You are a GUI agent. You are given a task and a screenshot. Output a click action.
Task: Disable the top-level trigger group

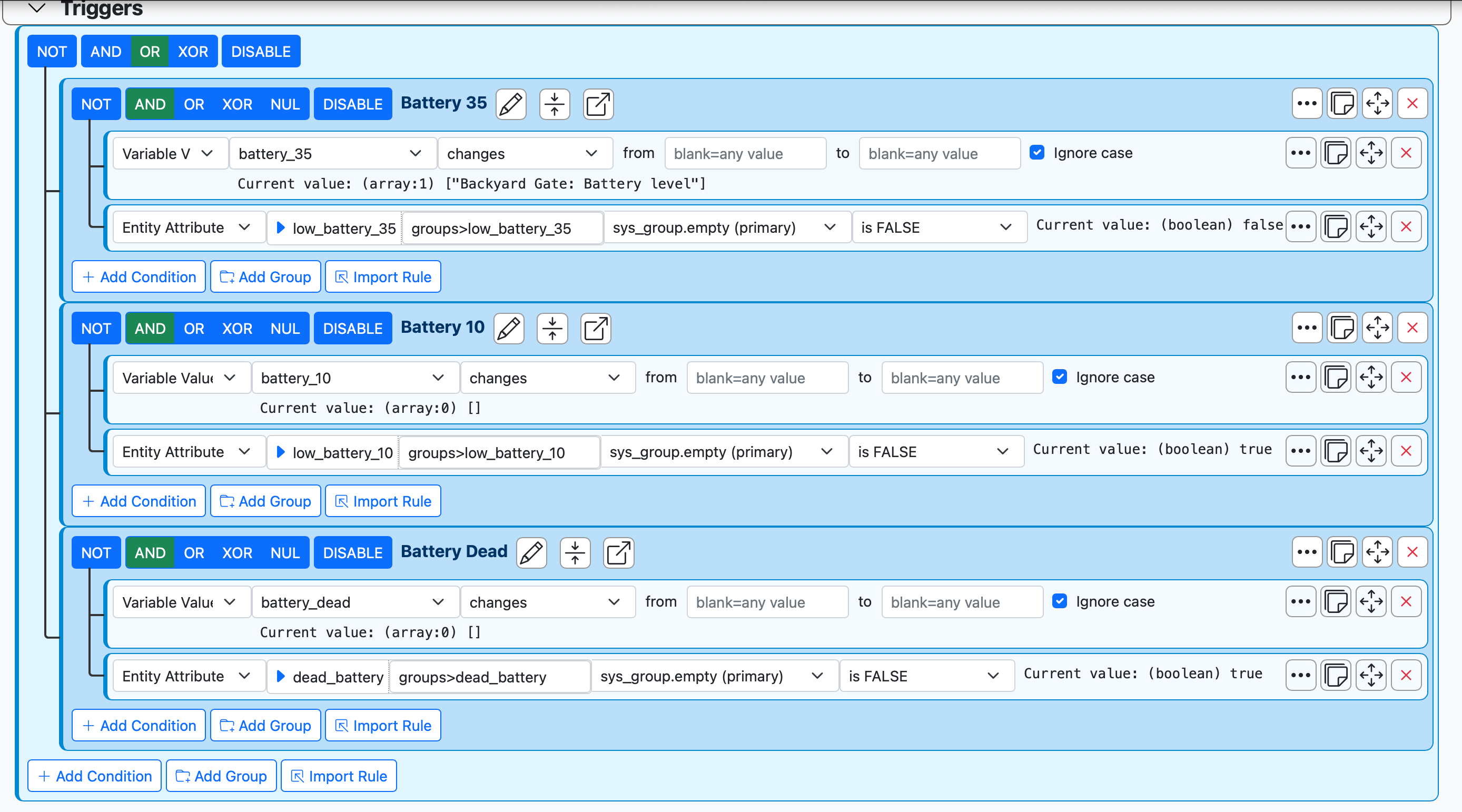pos(261,52)
